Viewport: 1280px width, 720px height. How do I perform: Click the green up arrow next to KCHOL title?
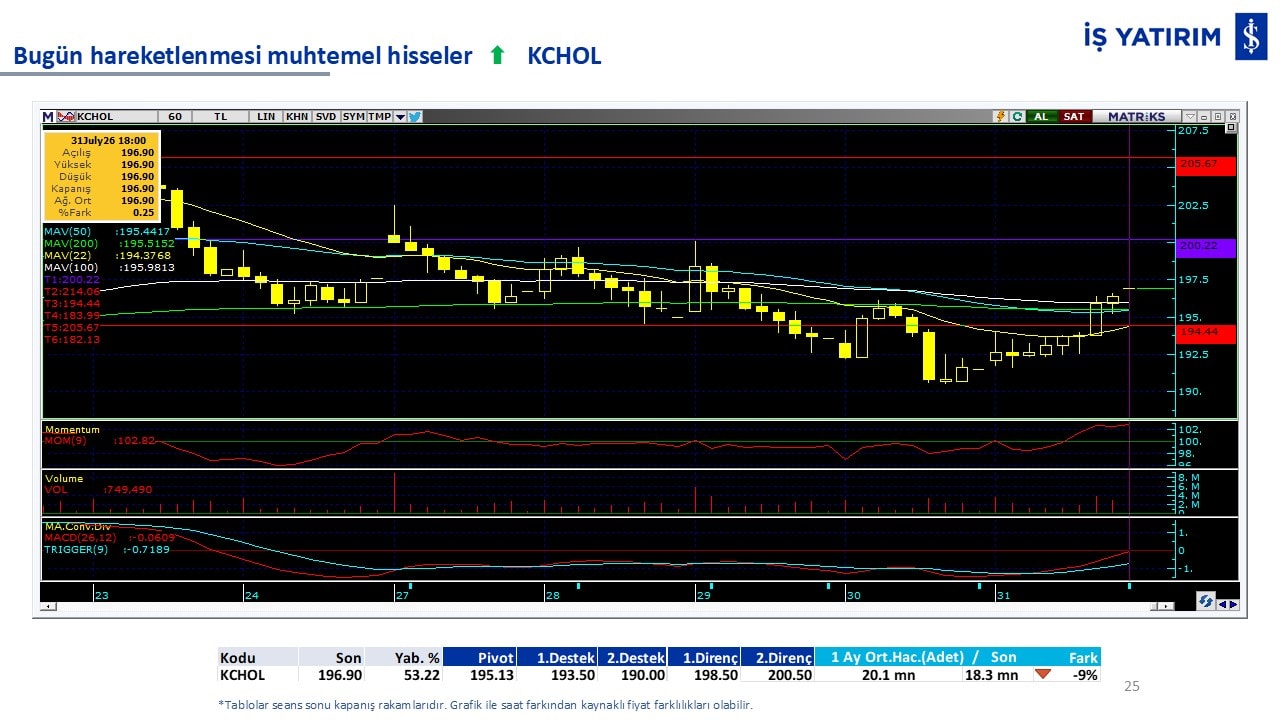tap(497, 56)
